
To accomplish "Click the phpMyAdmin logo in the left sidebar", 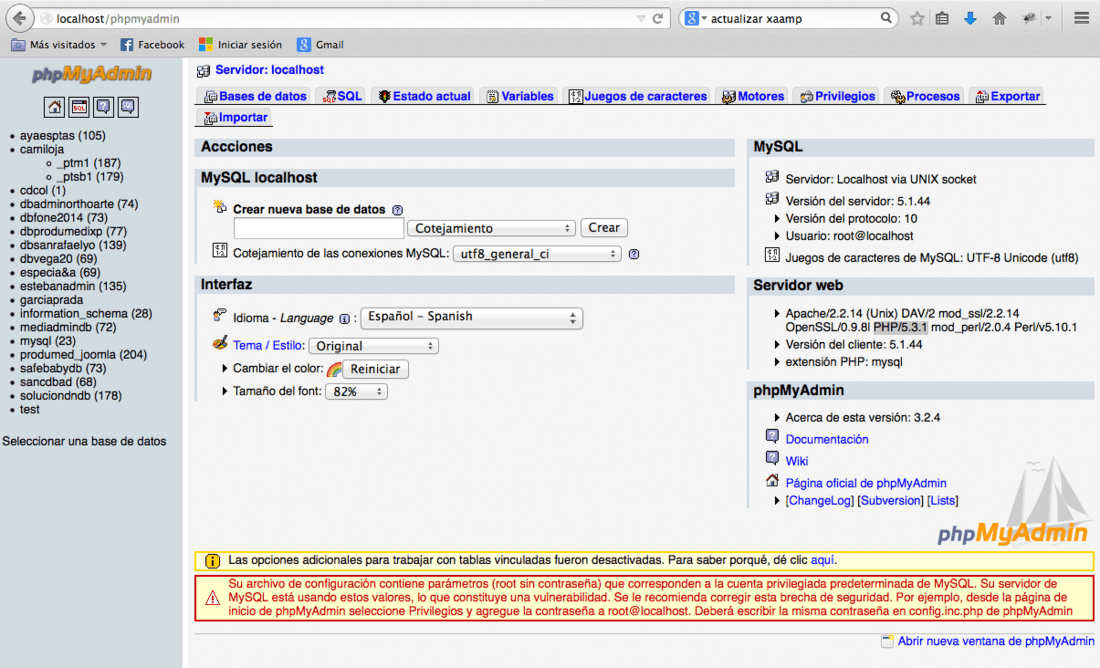I will (x=92, y=74).
